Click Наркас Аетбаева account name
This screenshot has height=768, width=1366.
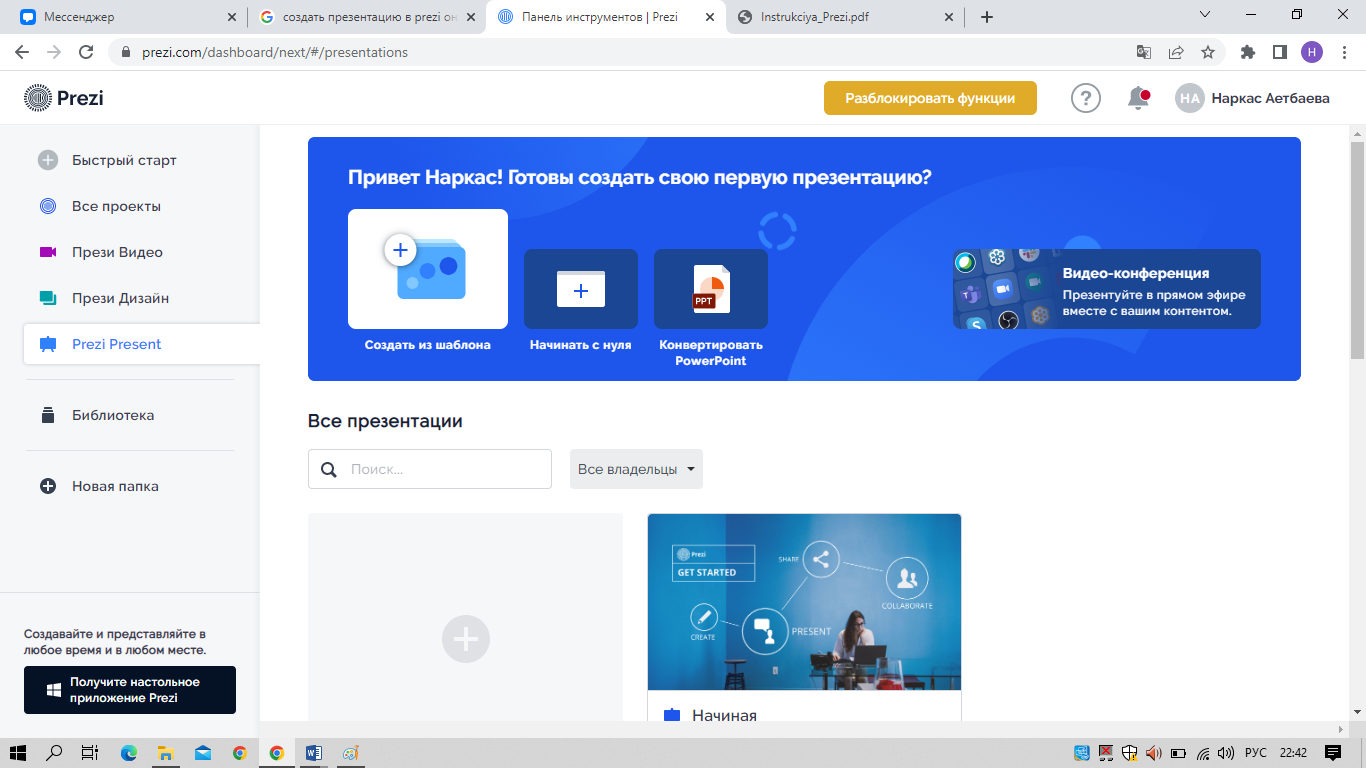pos(1271,98)
